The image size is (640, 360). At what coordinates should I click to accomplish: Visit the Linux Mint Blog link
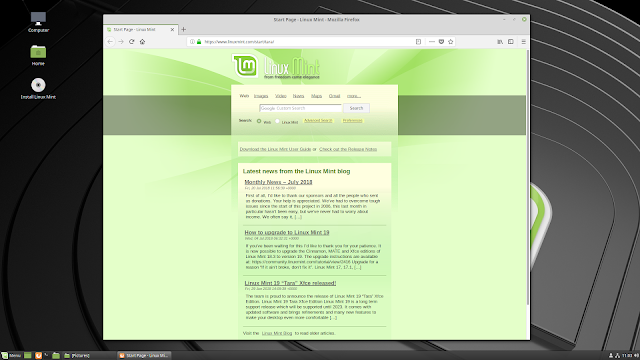pyautogui.click(x=277, y=333)
